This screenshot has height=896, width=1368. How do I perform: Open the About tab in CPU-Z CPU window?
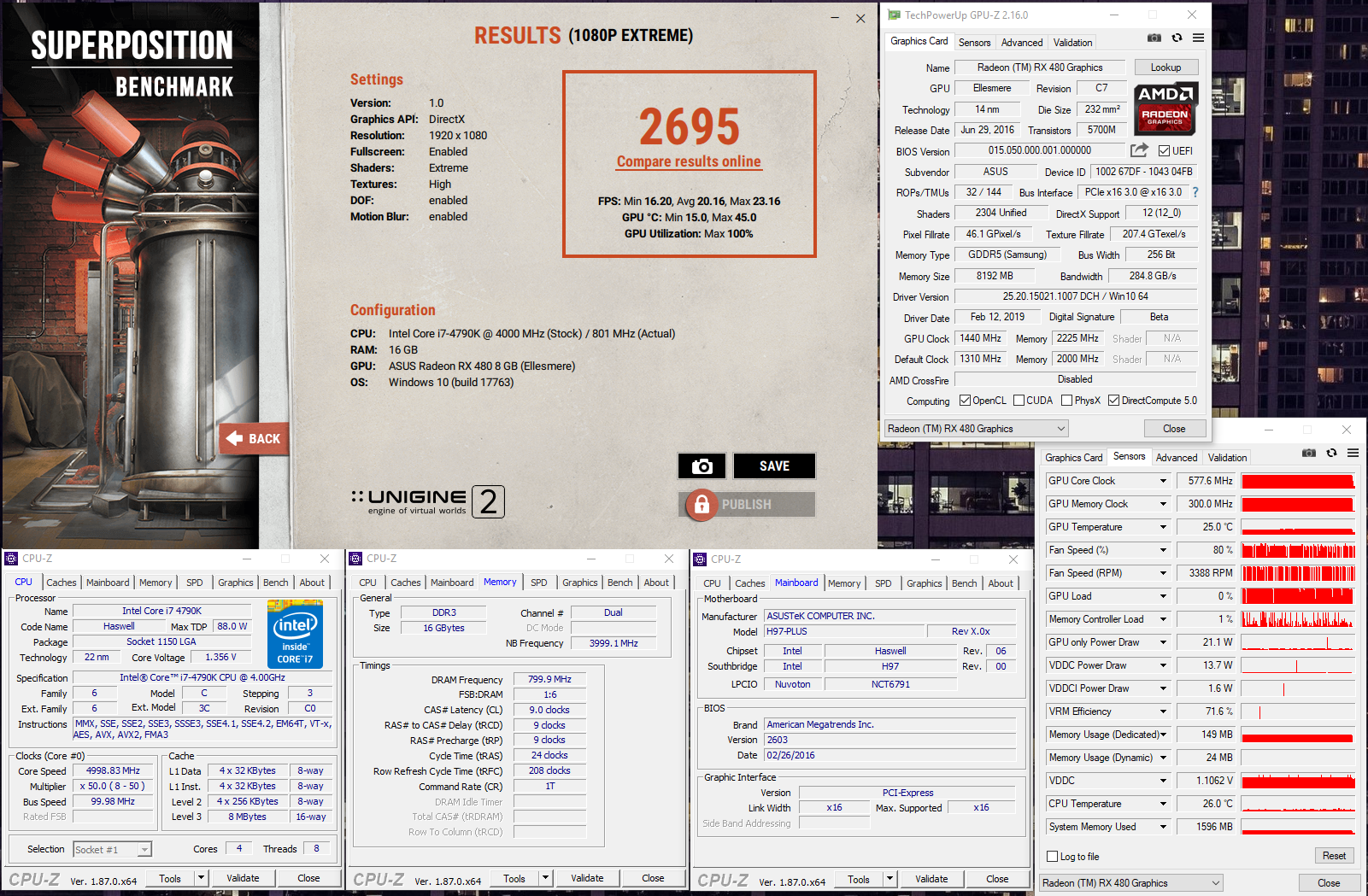click(312, 583)
